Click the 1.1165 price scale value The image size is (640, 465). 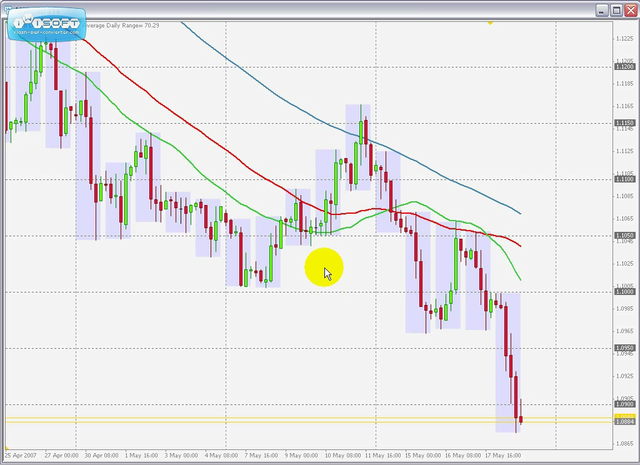coord(624,106)
